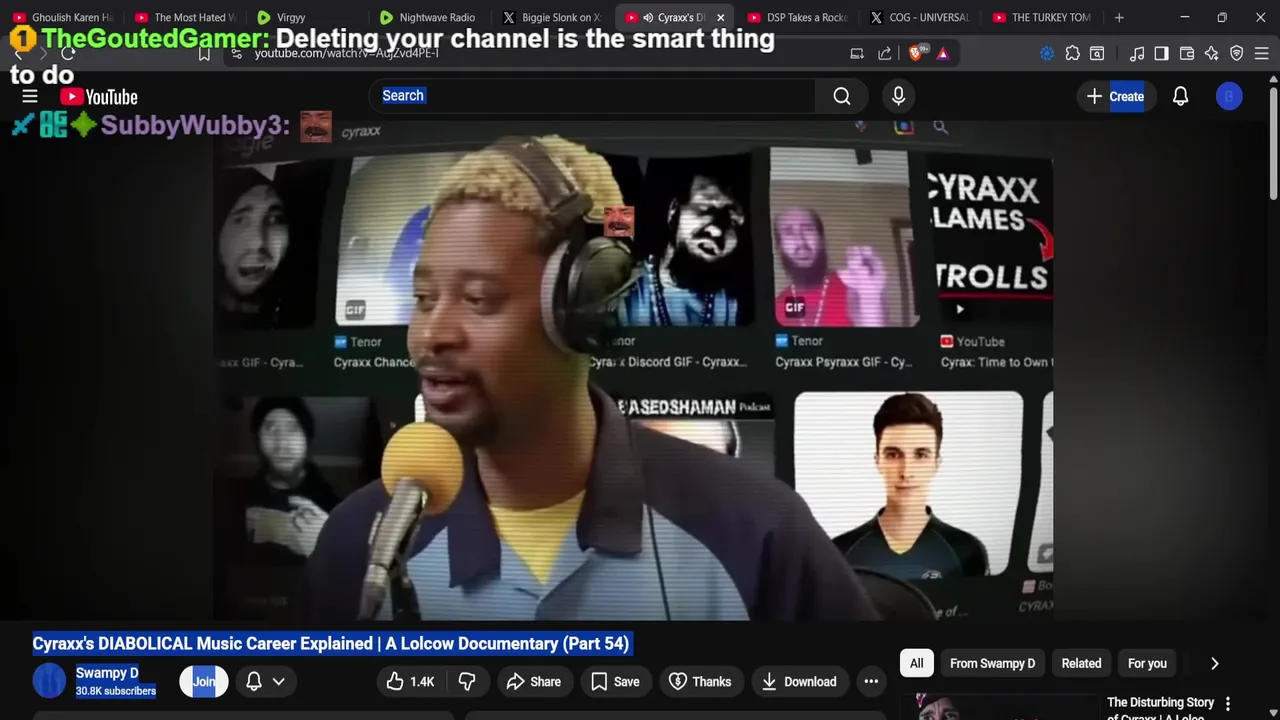Viewport: 1280px width, 720px height.
Task: Show next filter chips with right arrow
Action: [x=1214, y=663]
